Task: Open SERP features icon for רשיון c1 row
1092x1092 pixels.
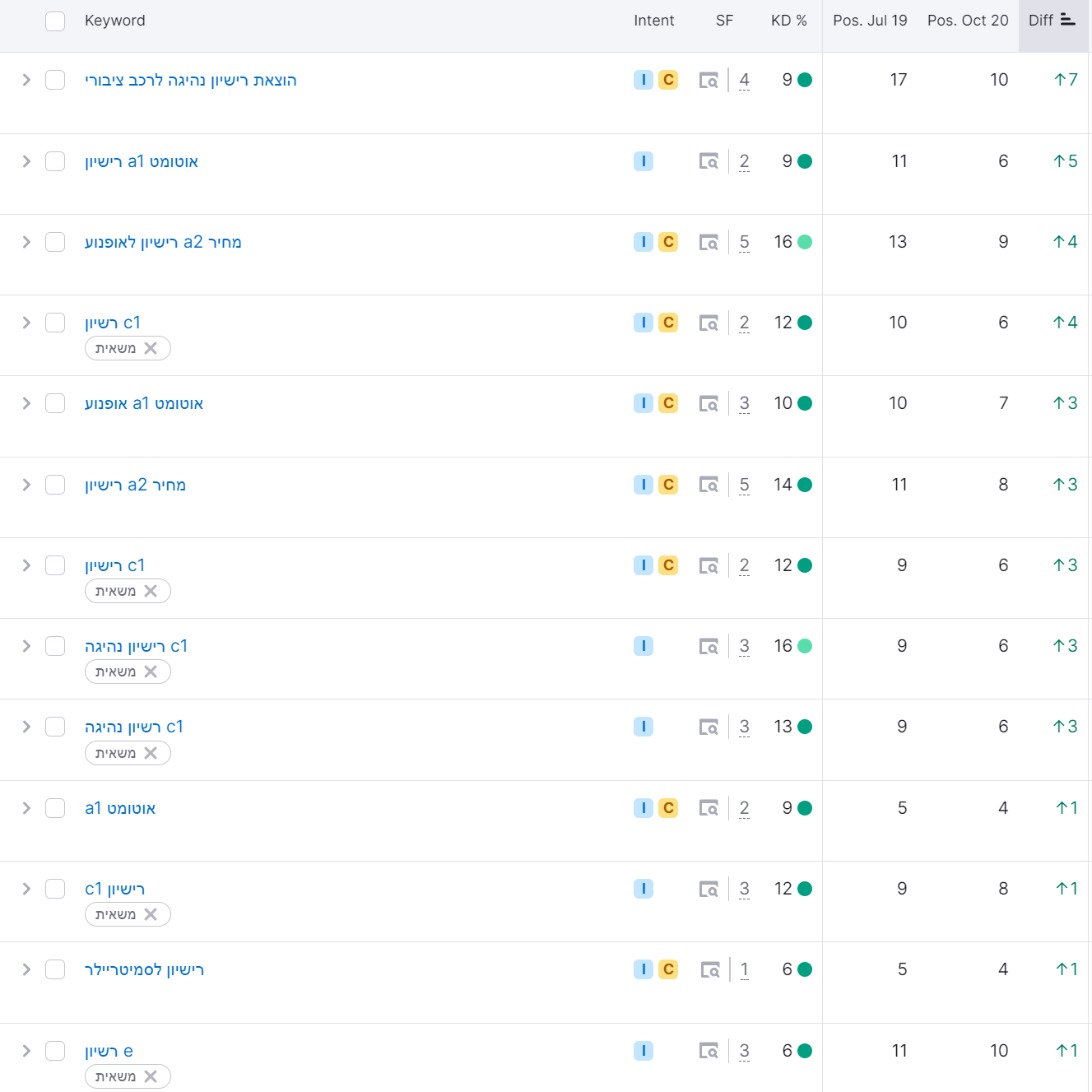Action: pos(709,323)
